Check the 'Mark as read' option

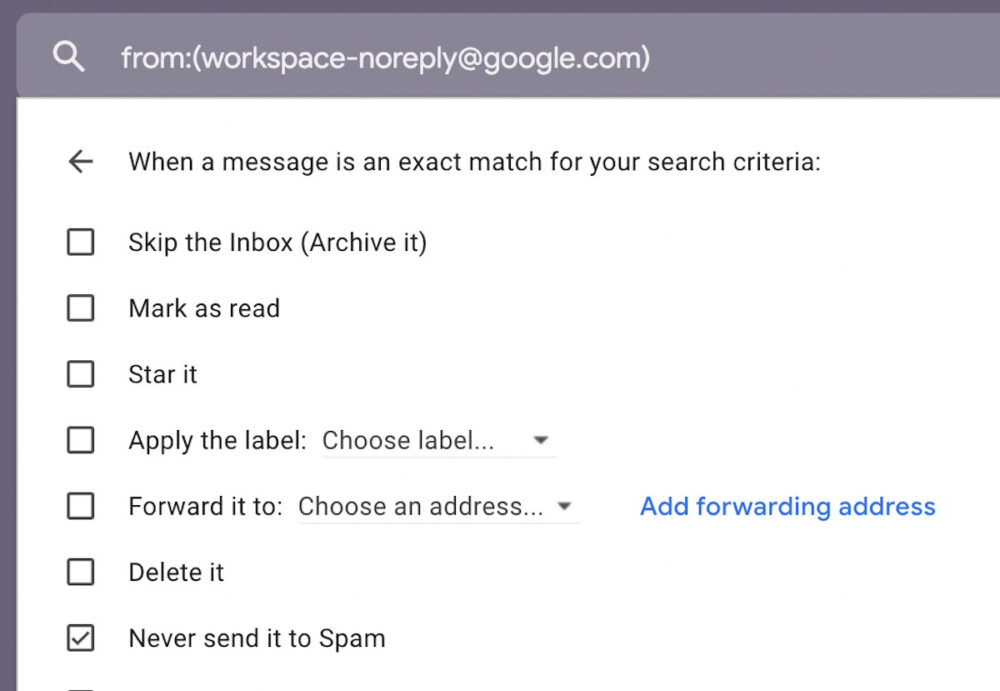[80, 308]
